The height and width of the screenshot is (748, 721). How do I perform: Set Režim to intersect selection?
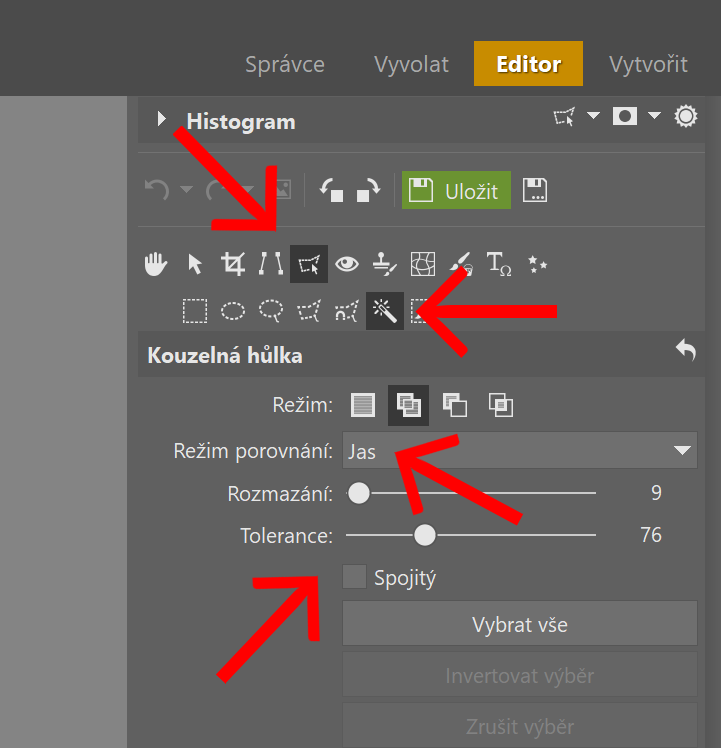tap(501, 405)
